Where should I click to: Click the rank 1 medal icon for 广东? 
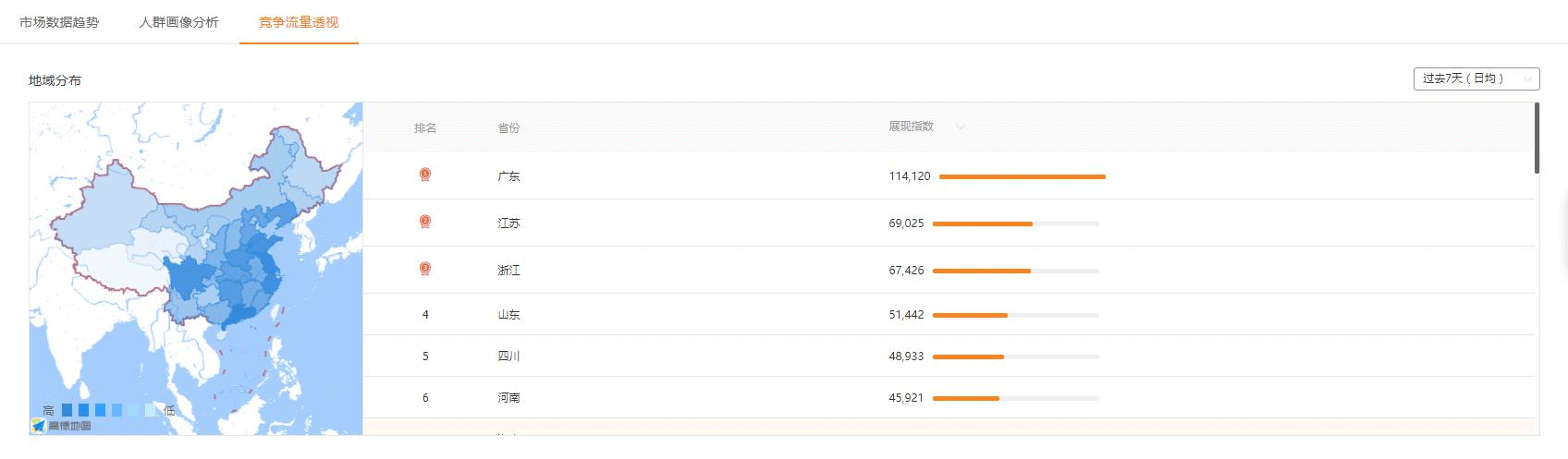coord(425,175)
